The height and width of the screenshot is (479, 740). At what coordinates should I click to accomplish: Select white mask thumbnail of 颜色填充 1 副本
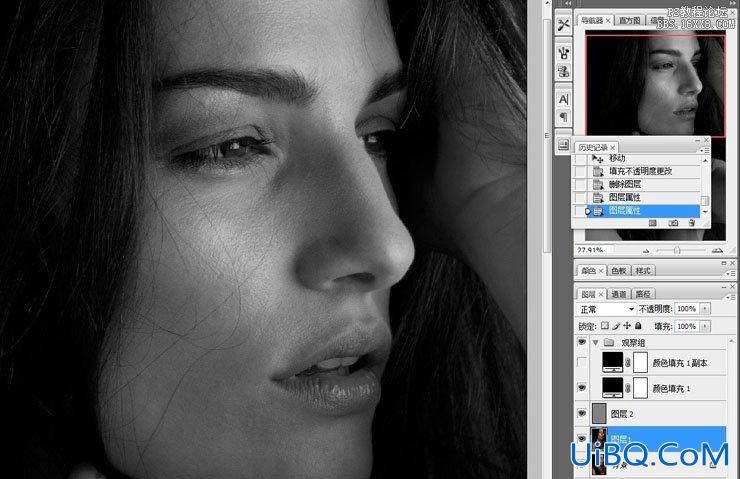pos(640,362)
